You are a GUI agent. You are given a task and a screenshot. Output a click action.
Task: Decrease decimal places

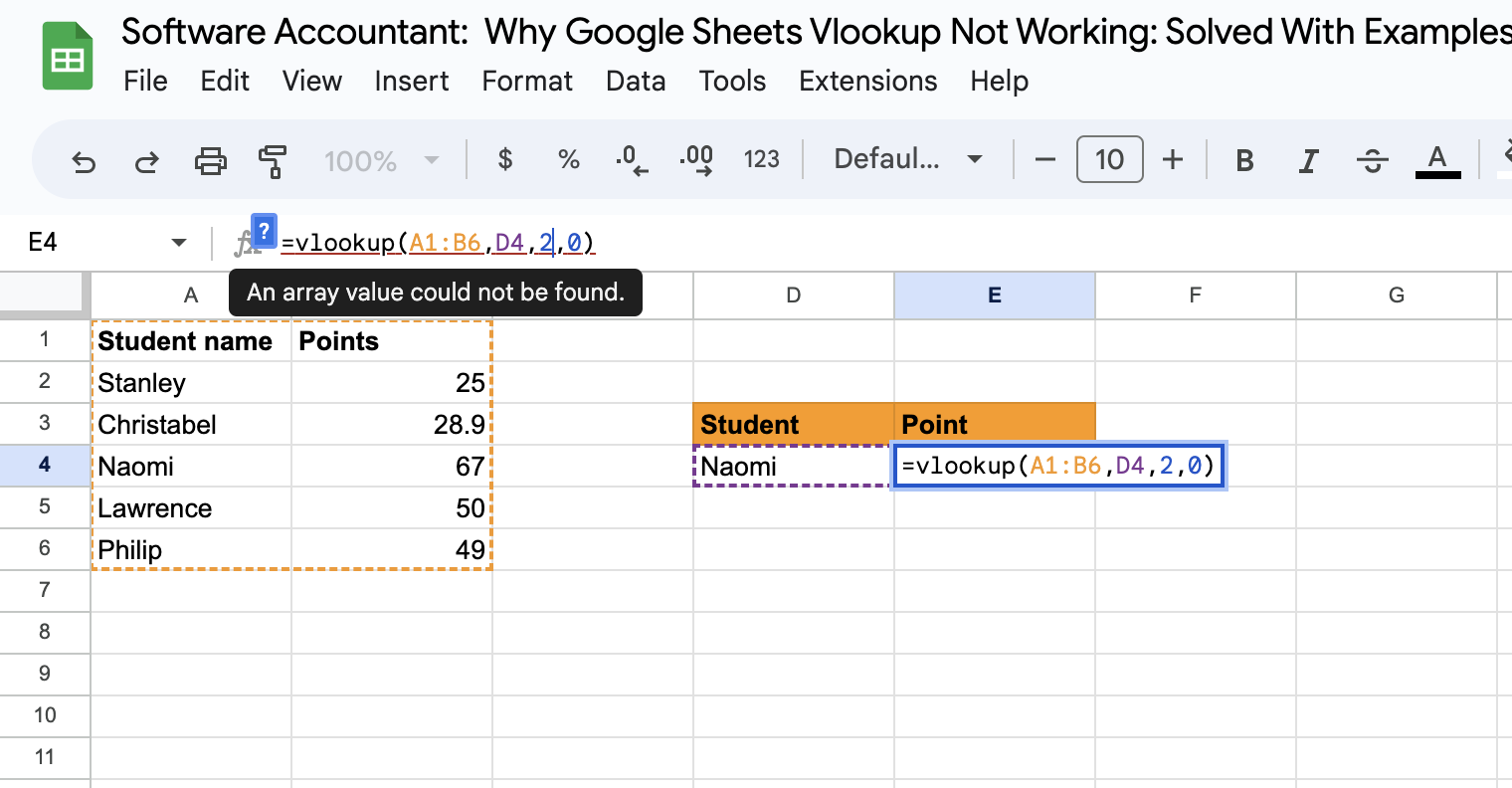tap(632, 159)
